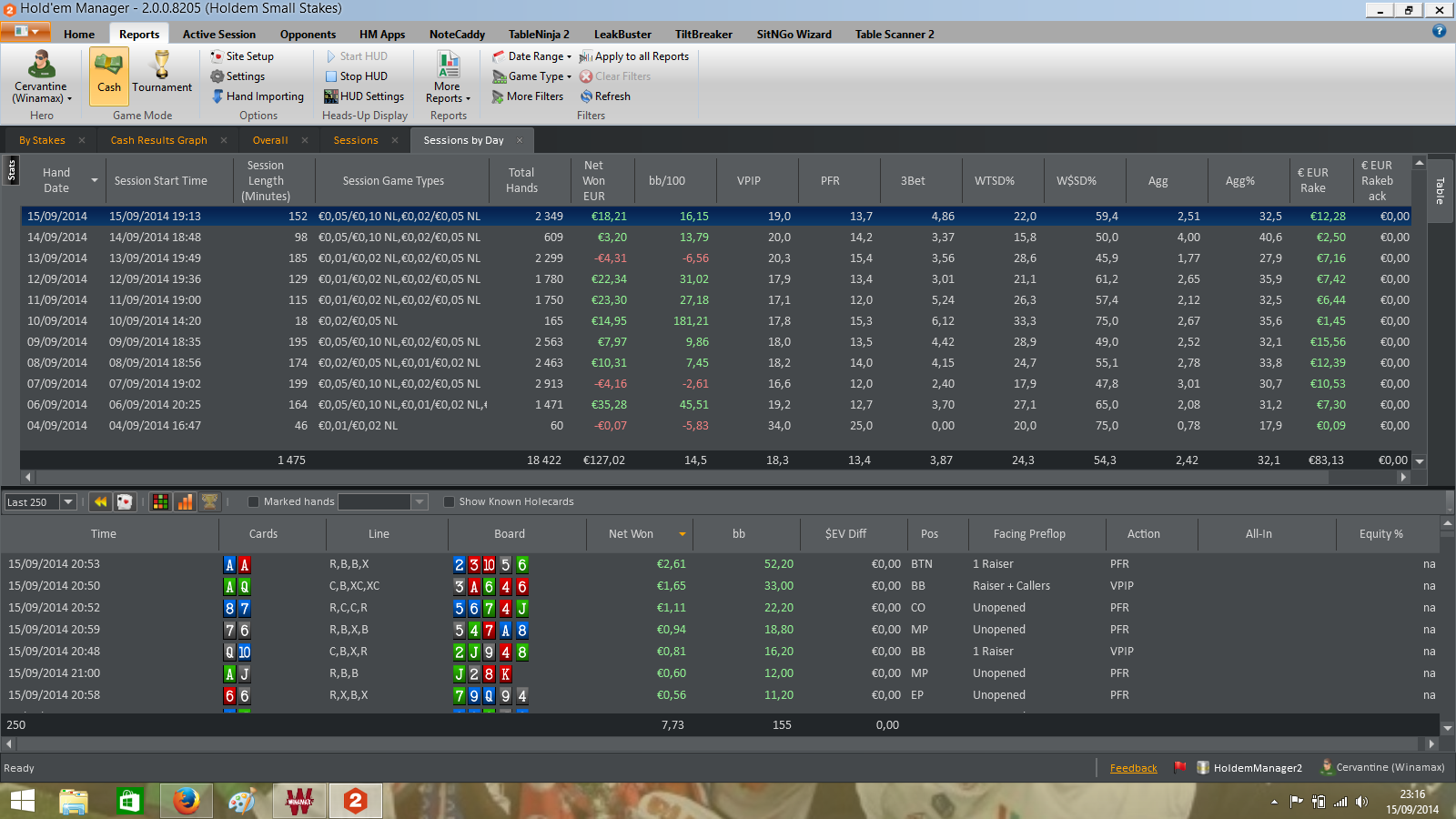
Task: Click the red flag status bar icon
Action: click(1180, 767)
